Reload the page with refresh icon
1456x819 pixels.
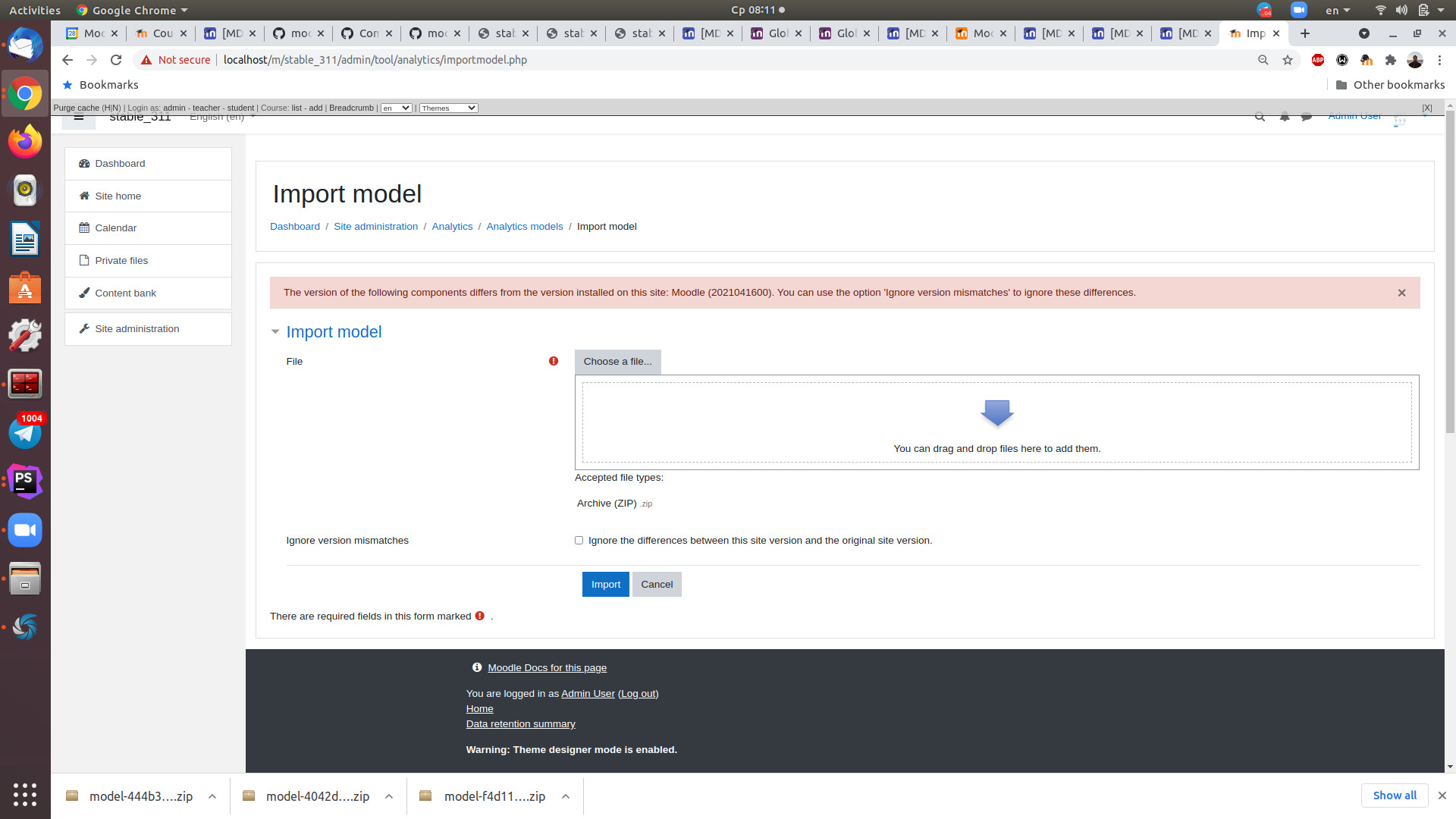pyautogui.click(x=116, y=60)
